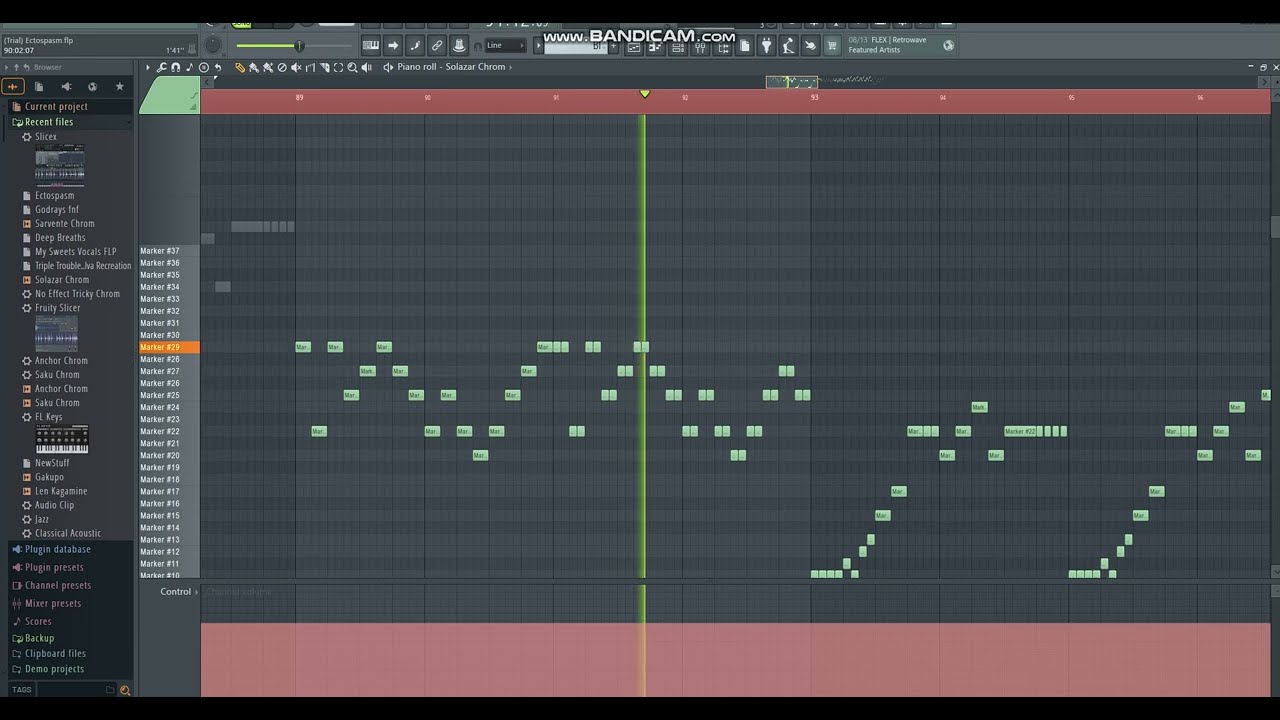
Task: Open the Fruity Slicer item
Action: coord(57,308)
